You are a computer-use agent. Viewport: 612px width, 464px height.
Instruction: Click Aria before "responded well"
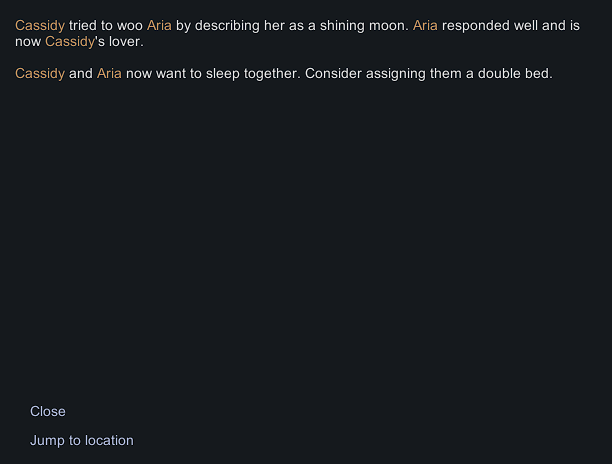(x=425, y=25)
